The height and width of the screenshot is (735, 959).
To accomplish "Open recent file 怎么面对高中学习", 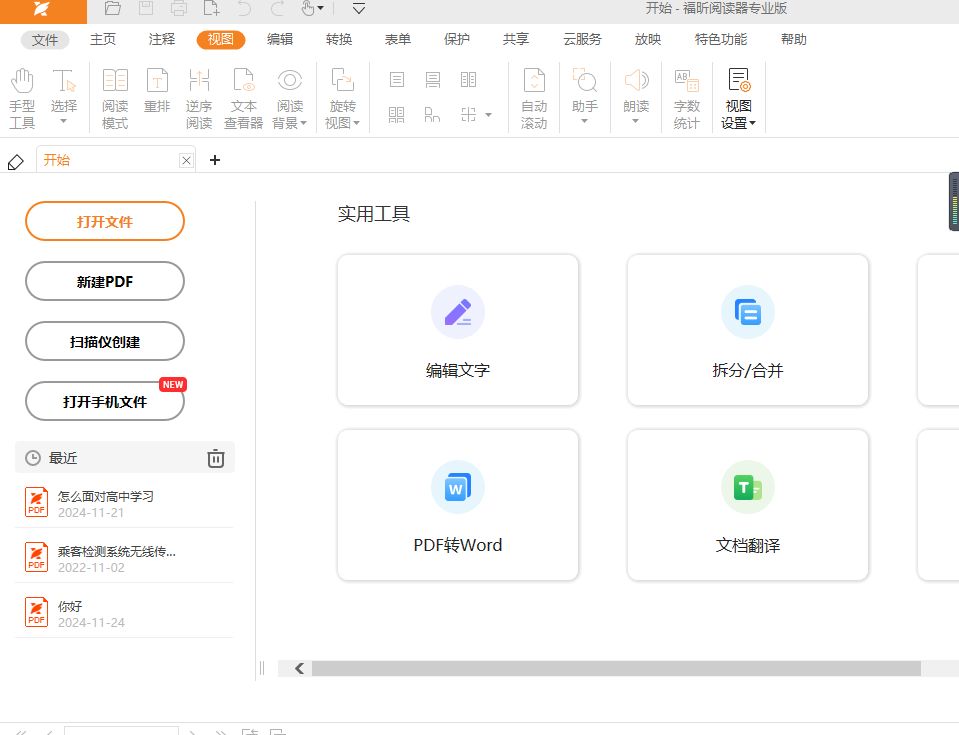I will click(105, 503).
